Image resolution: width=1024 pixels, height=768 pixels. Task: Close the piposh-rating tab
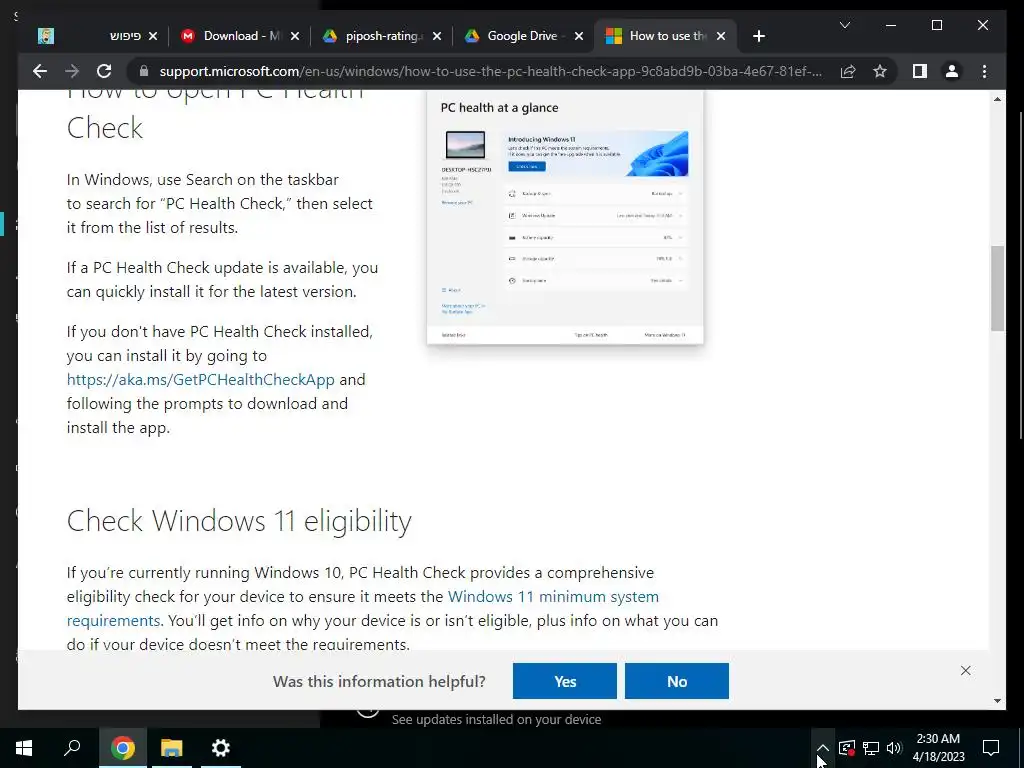[x=437, y=36]
